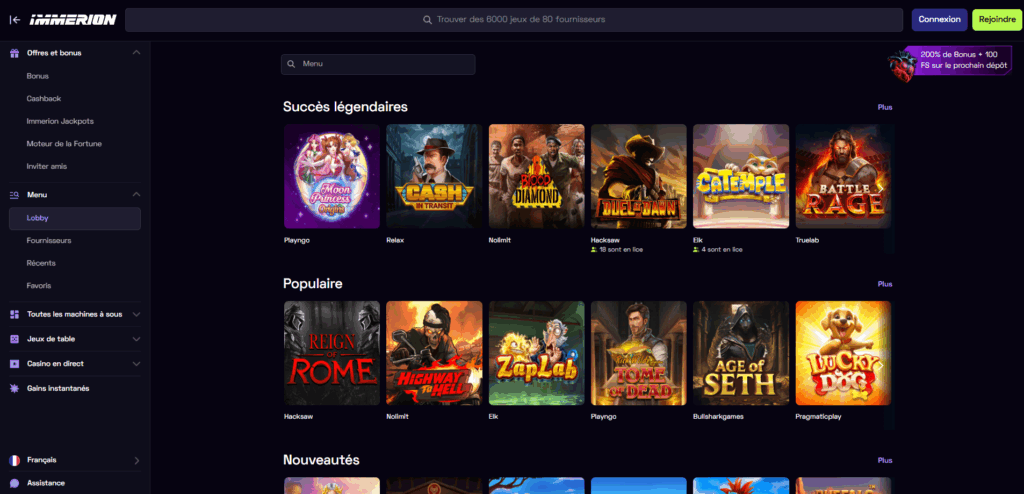Click the Pragmaticplay provider label
1024x494 pixels.
tap(818, 417)
